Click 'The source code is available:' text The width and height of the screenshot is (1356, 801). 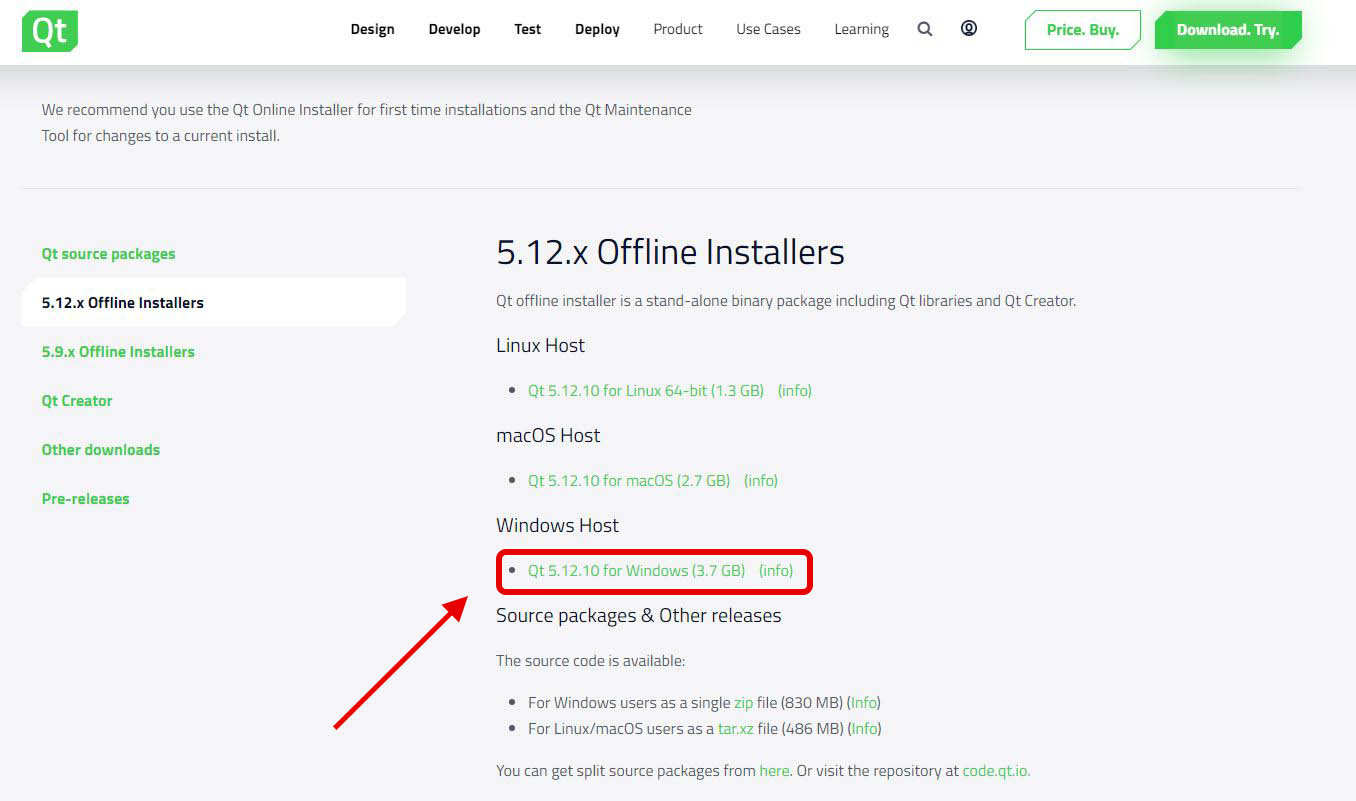coord(590,661)
